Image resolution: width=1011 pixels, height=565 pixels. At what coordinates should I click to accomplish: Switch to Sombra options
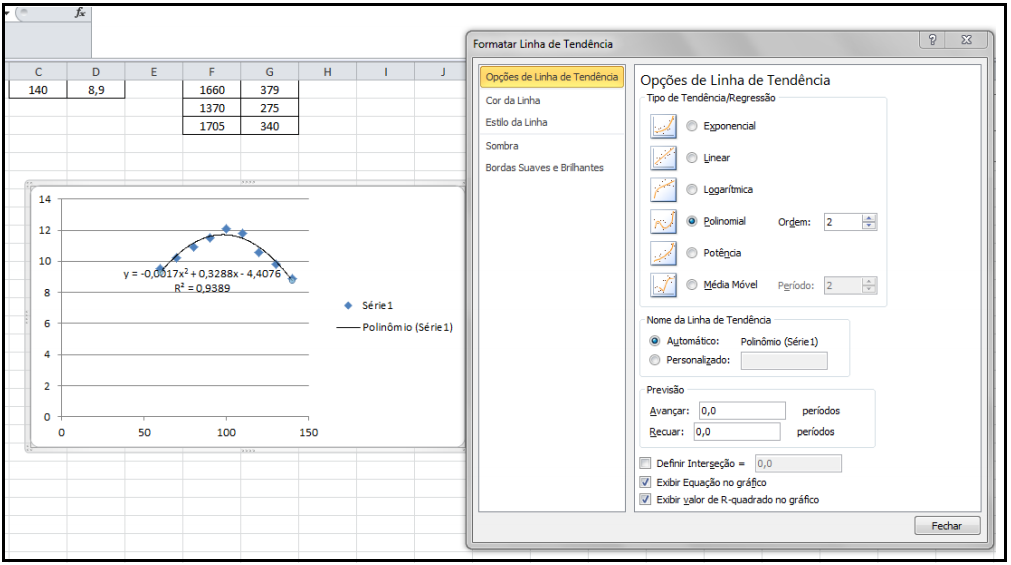[502, 146]
